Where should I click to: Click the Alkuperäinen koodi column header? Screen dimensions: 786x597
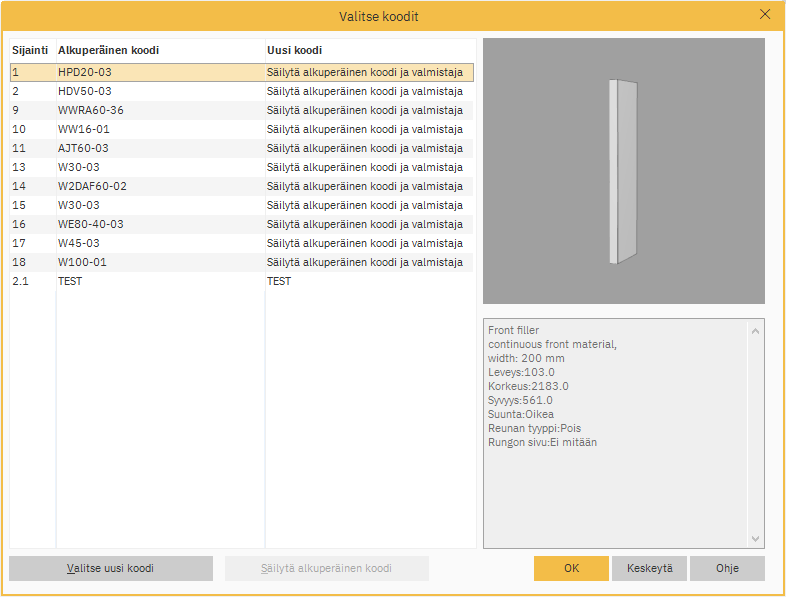pos(109,50)
